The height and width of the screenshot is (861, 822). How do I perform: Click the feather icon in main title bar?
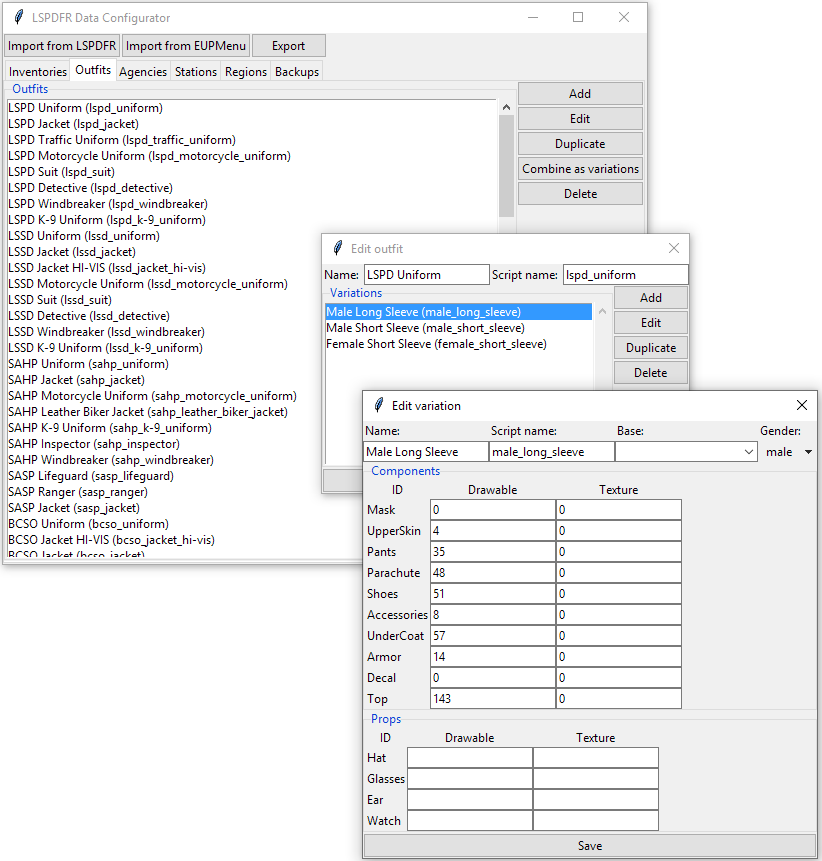pos(19,17)
